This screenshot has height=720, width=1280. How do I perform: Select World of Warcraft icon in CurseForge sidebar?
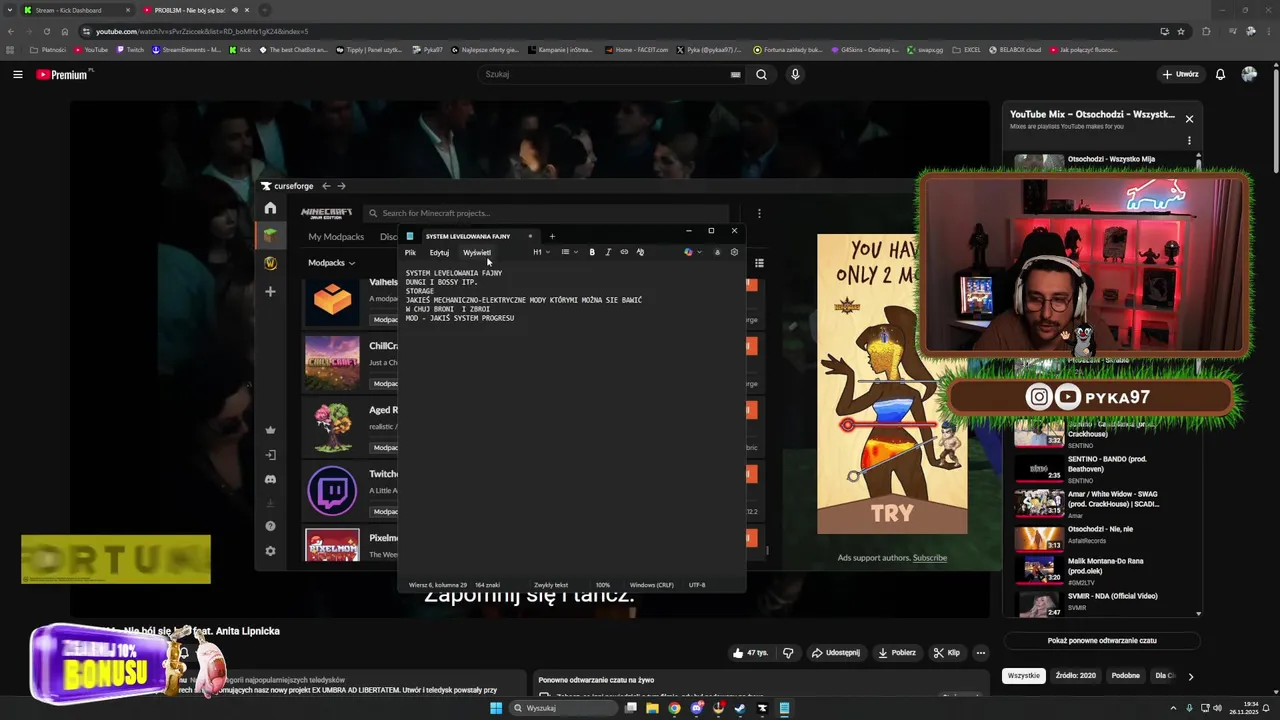pos(270,263)
